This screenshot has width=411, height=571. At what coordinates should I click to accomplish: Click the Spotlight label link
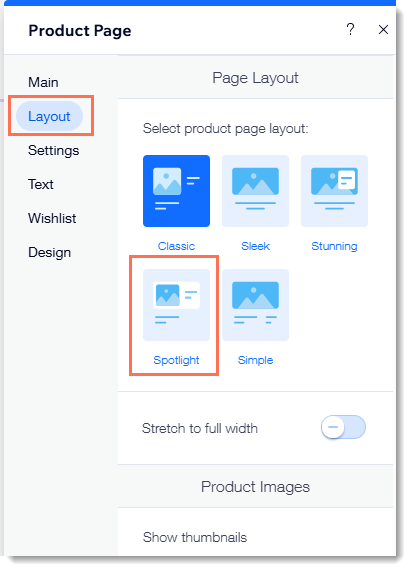[176, 360]
